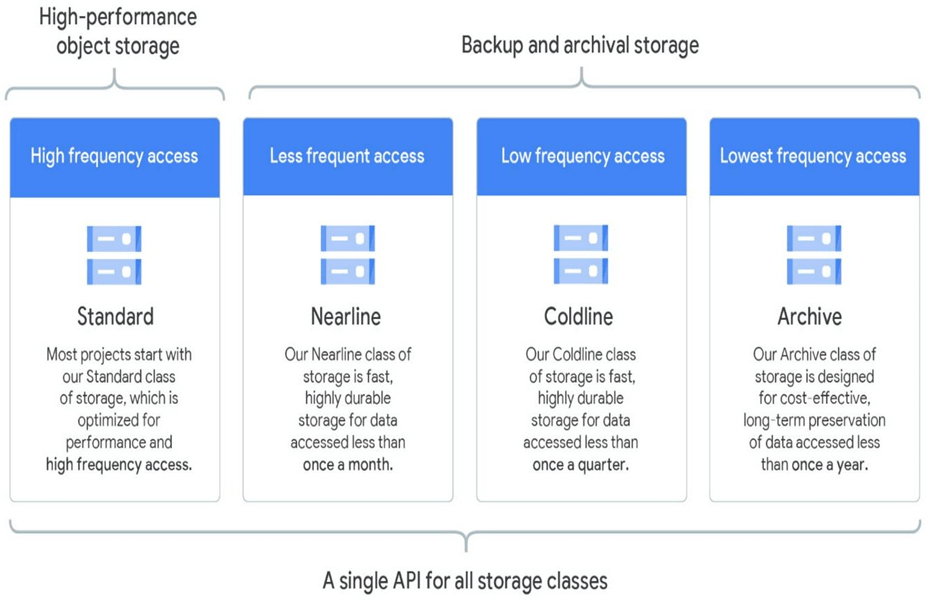Select the Archive storage icon

(814, 255)
